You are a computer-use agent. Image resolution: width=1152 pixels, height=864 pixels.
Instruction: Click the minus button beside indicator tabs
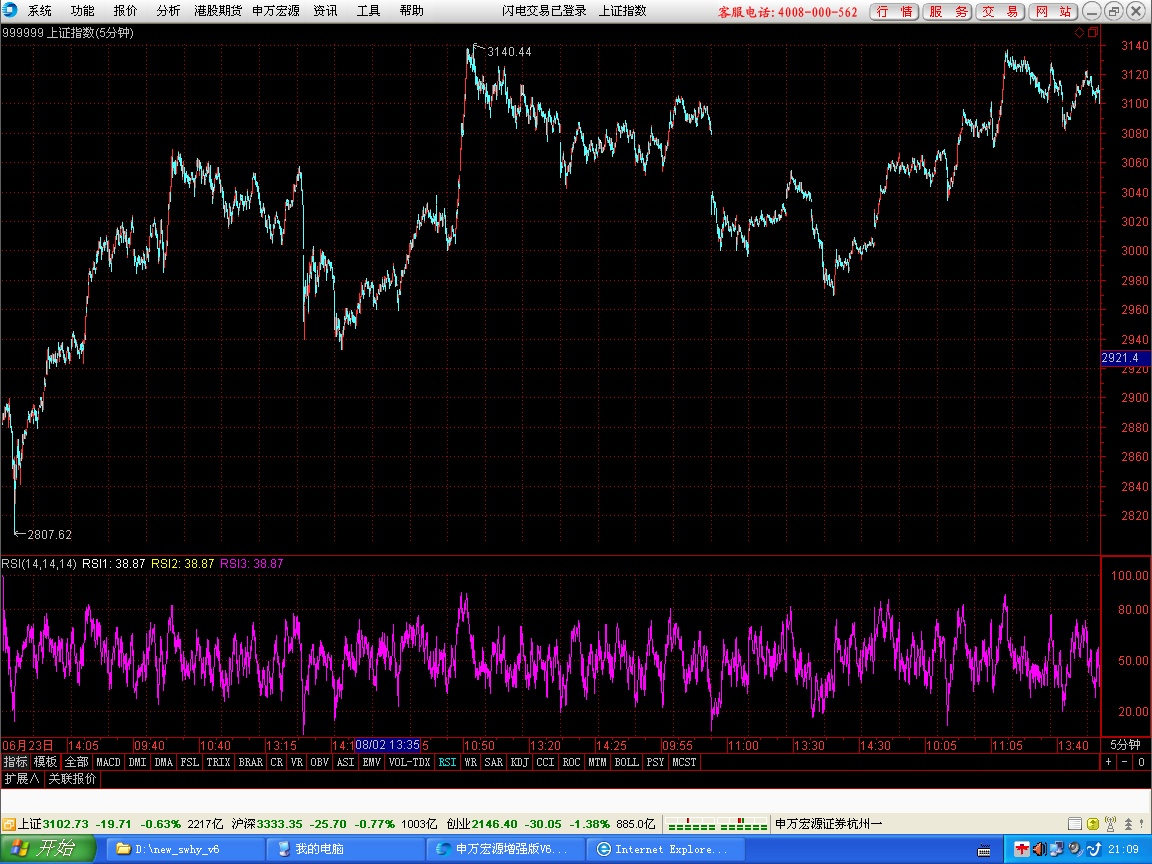1124,762
